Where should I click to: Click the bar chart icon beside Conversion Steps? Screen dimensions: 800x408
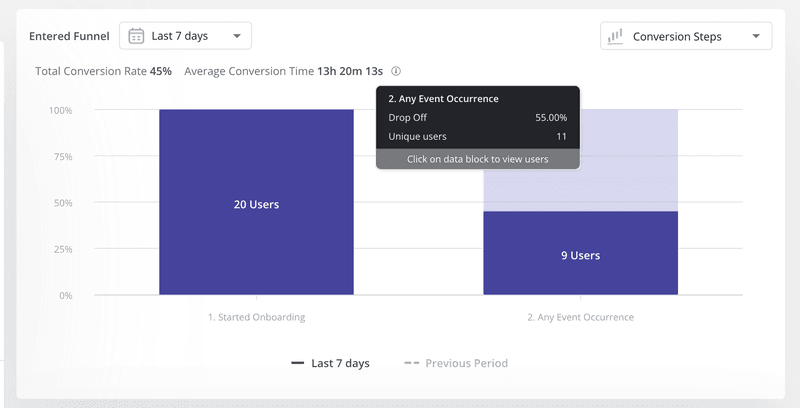click(x=616, y=37)
